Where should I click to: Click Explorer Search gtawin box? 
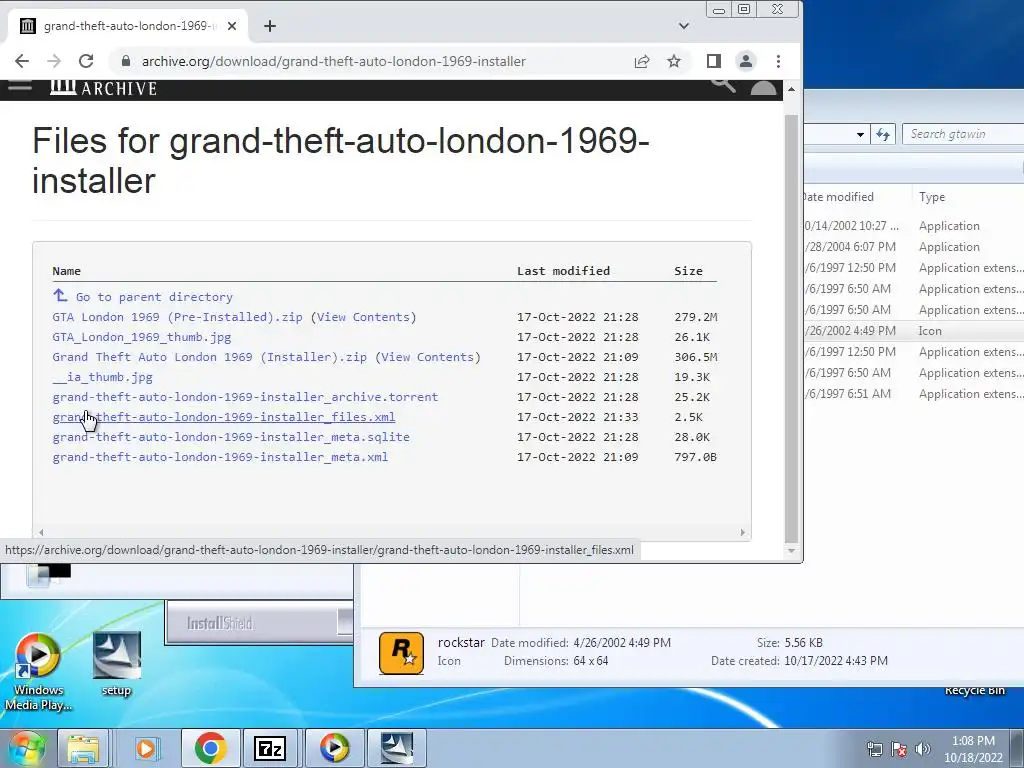click(963, 134)
